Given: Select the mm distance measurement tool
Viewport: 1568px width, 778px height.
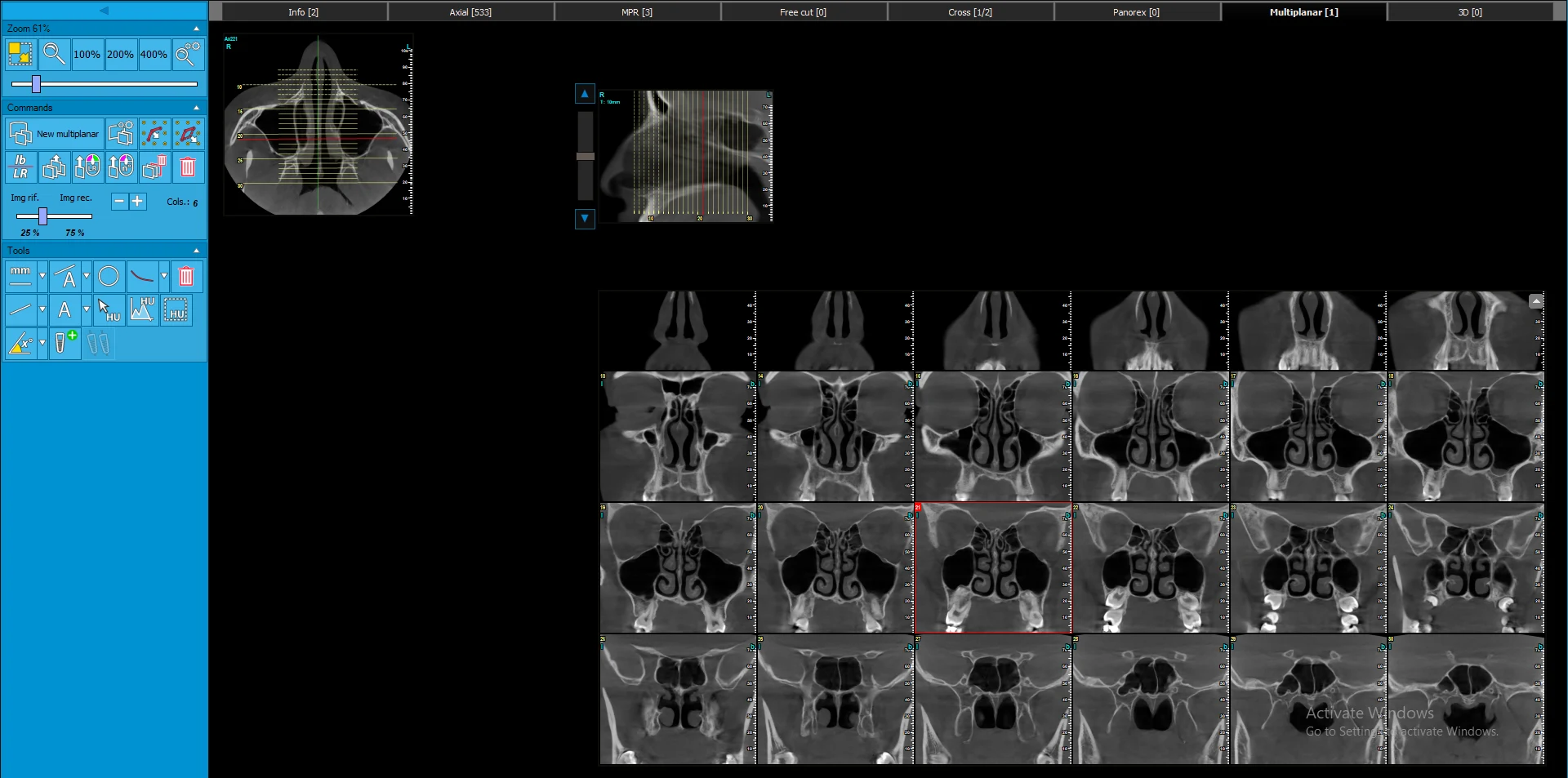Looking at the screenshot, I should click(20, 277).
